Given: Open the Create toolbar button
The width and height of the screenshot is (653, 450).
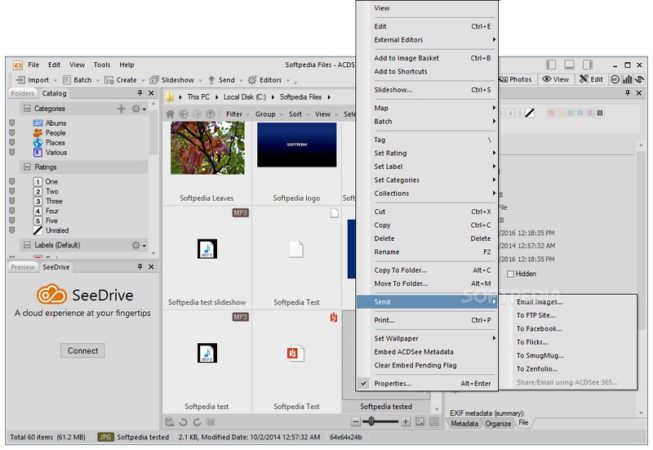Looking at the screenshot, I should click(x=121, y=80).
